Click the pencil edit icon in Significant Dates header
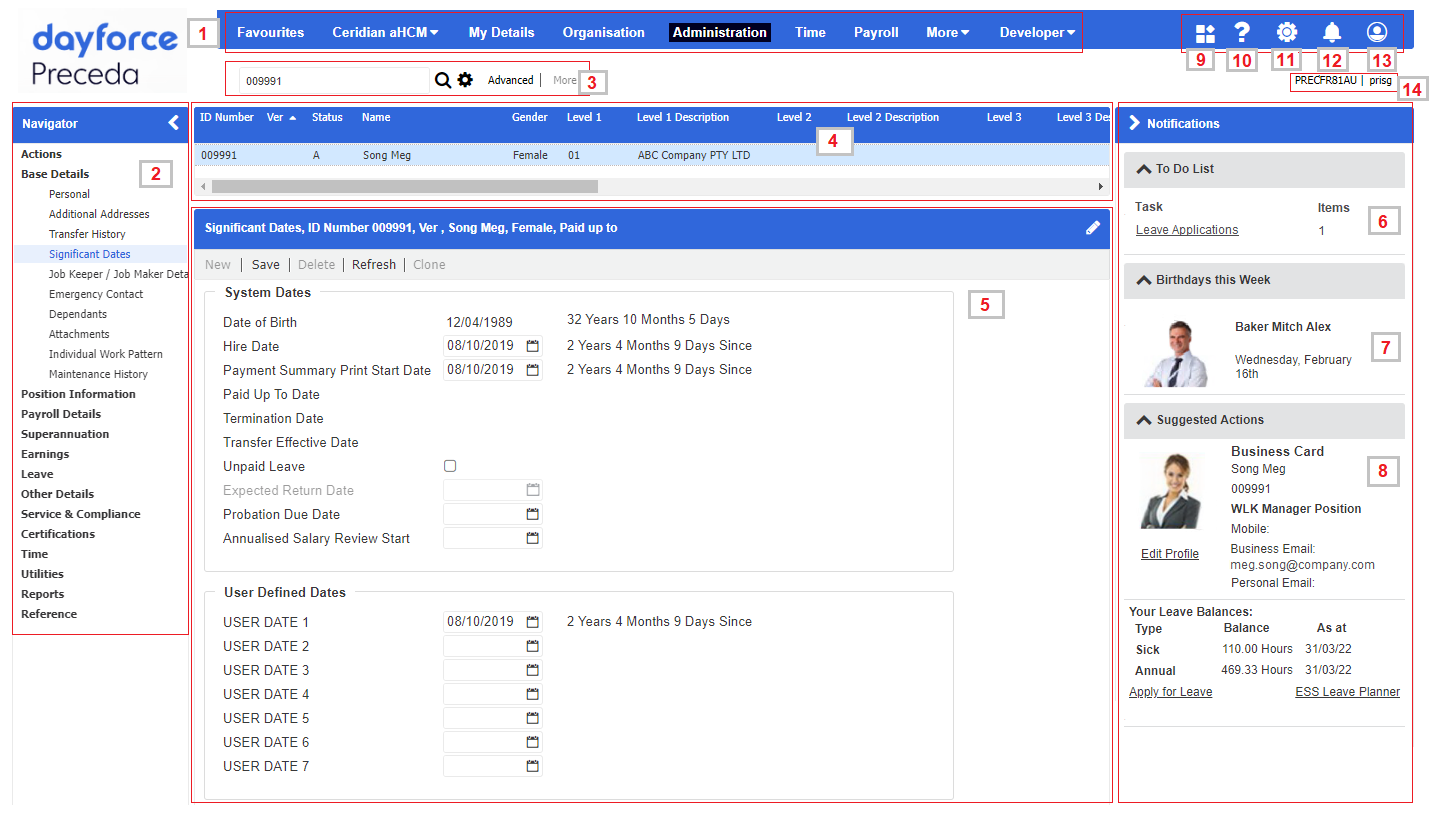 (x=1093, y=228)
